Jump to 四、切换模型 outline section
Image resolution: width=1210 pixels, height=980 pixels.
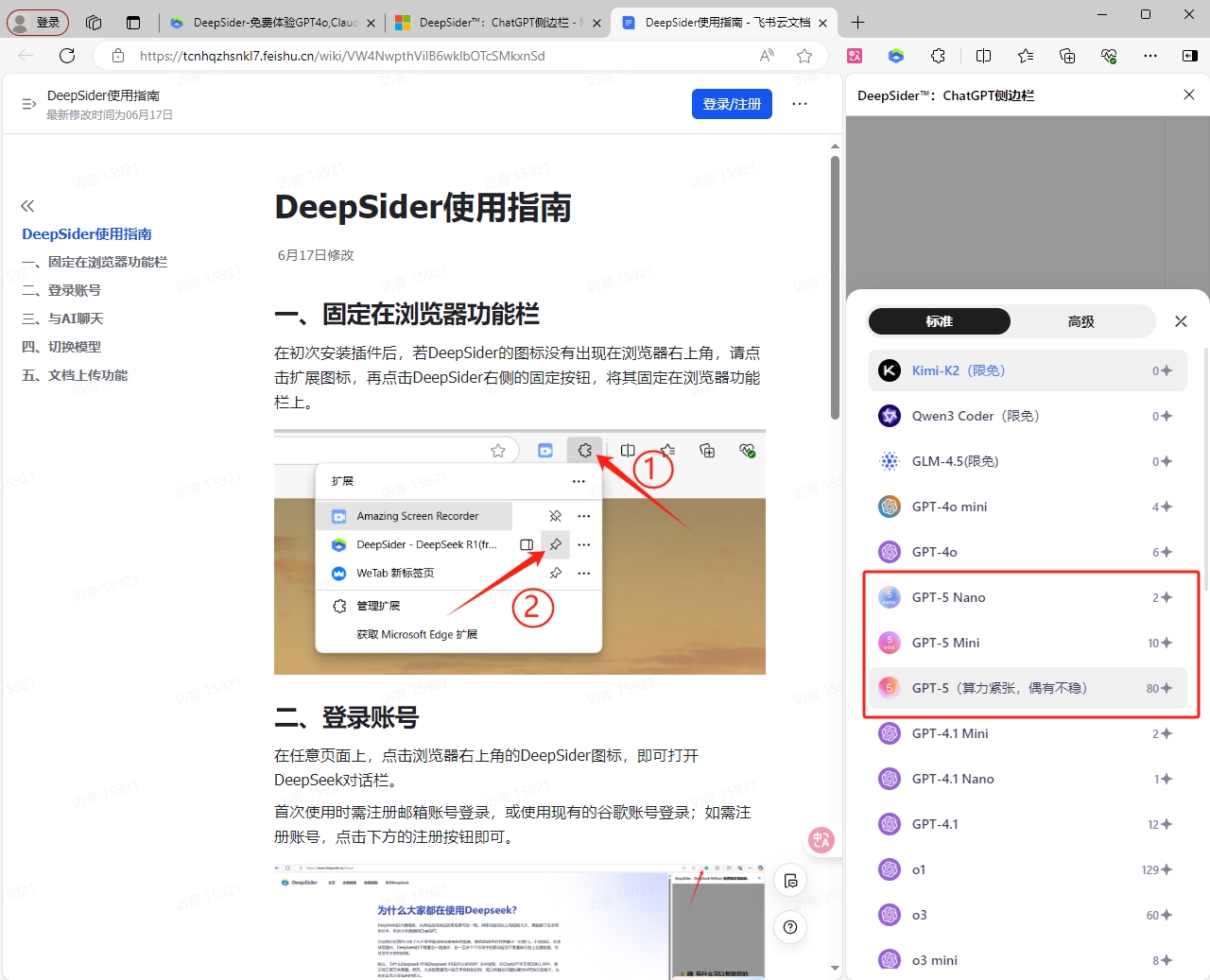pyautogui.click(x=61, y=347)
